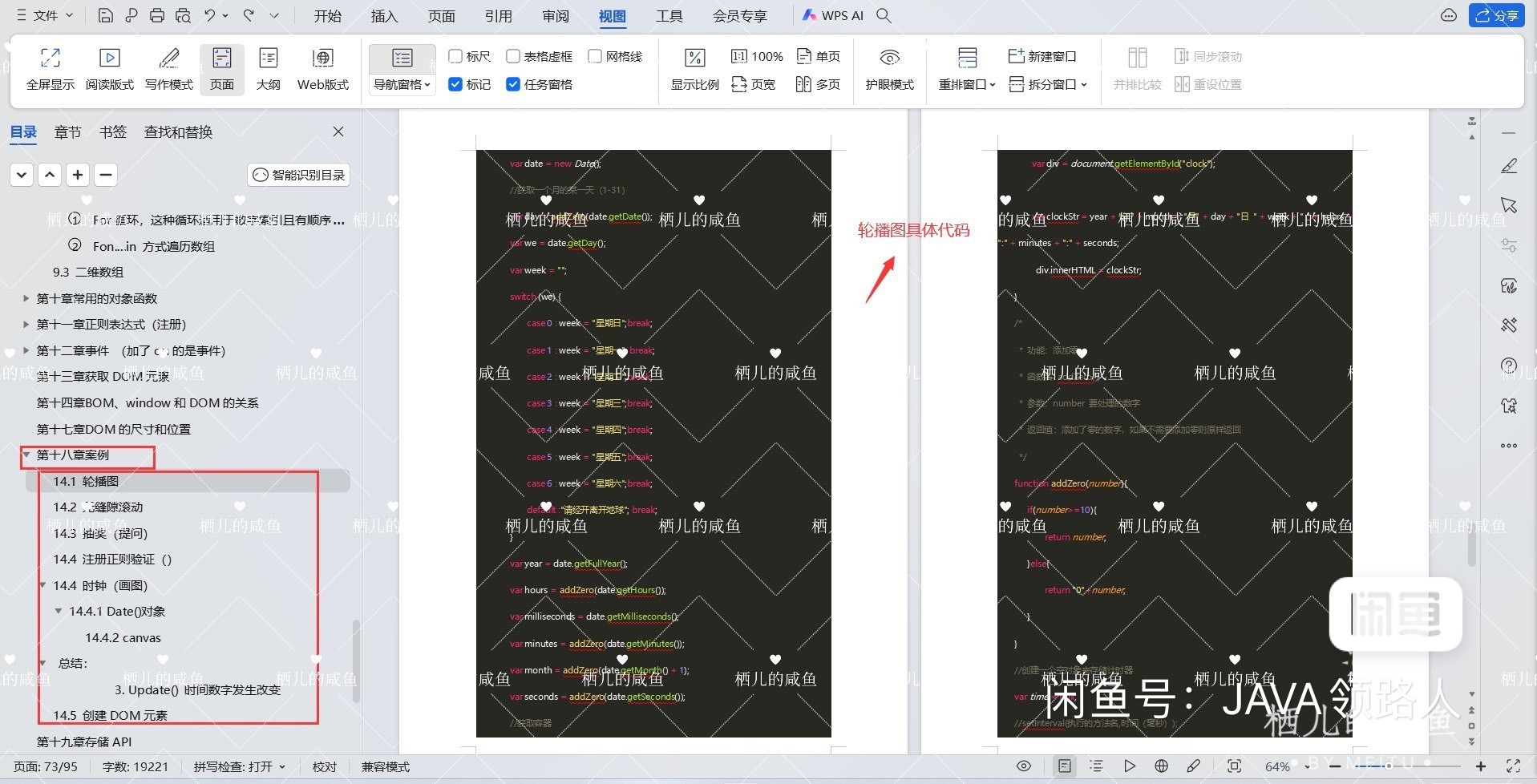1537x784 pixels.
Task: Click the 64% zoom level value
Action: tap(1277, 766)
